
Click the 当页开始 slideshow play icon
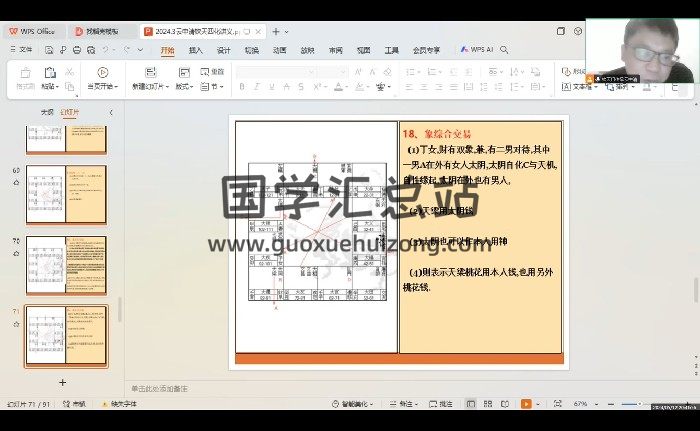click(102, 72)
